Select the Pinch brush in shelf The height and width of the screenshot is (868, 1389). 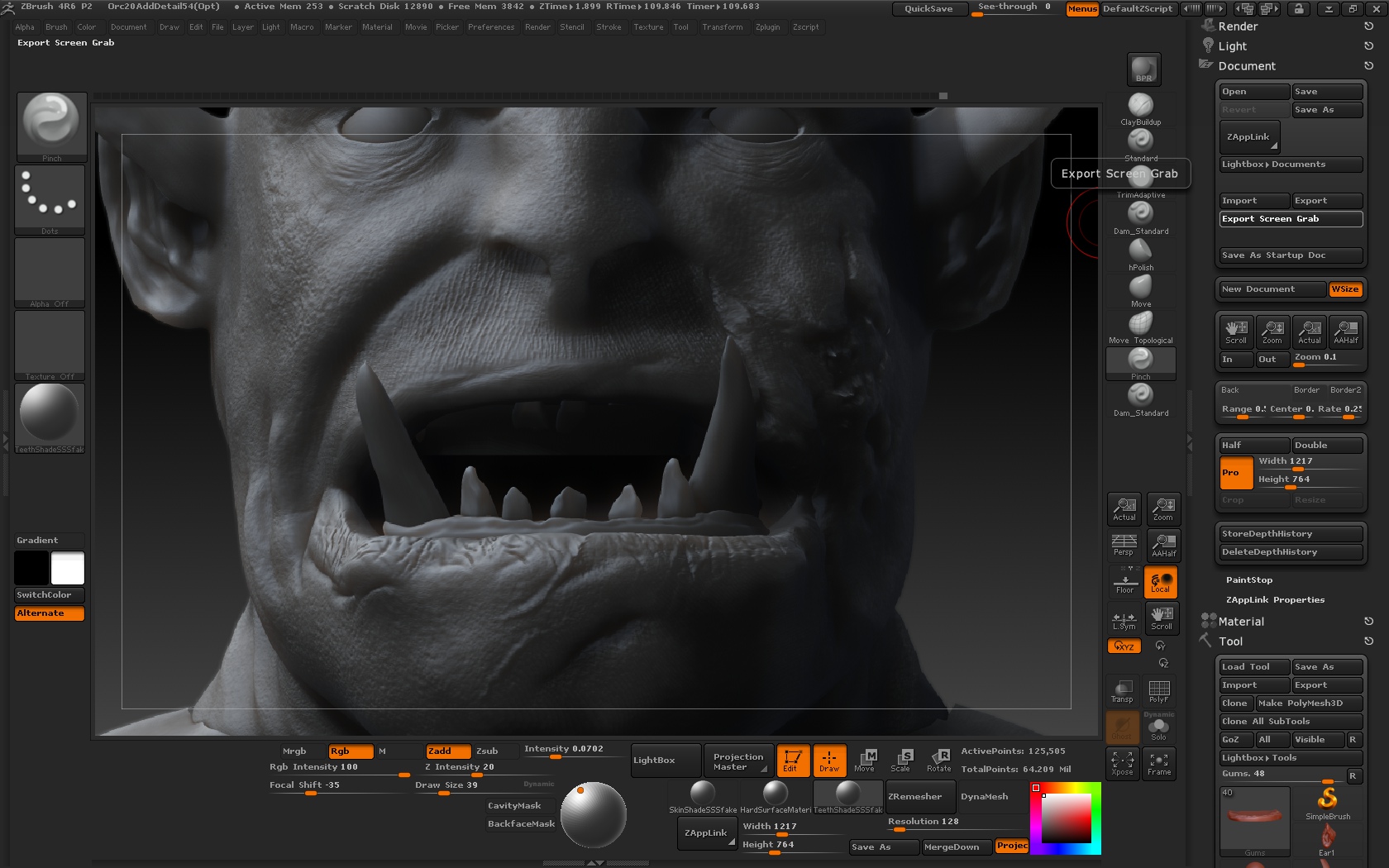coord(1141,363)
